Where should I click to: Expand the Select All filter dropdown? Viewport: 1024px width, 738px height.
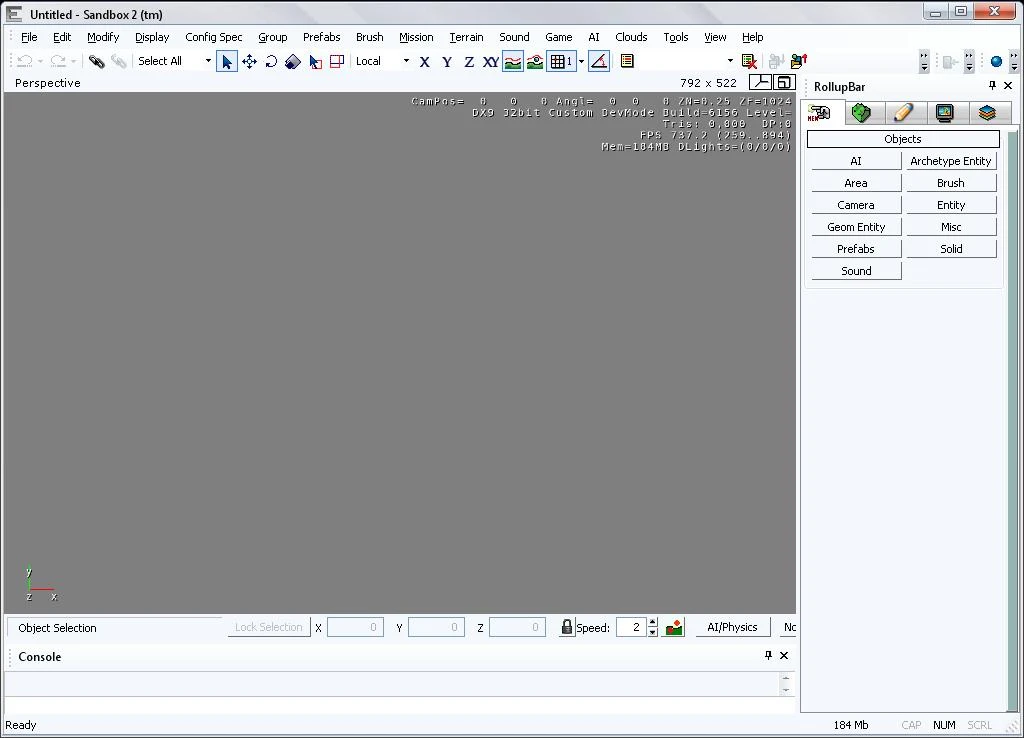point(208,61)
